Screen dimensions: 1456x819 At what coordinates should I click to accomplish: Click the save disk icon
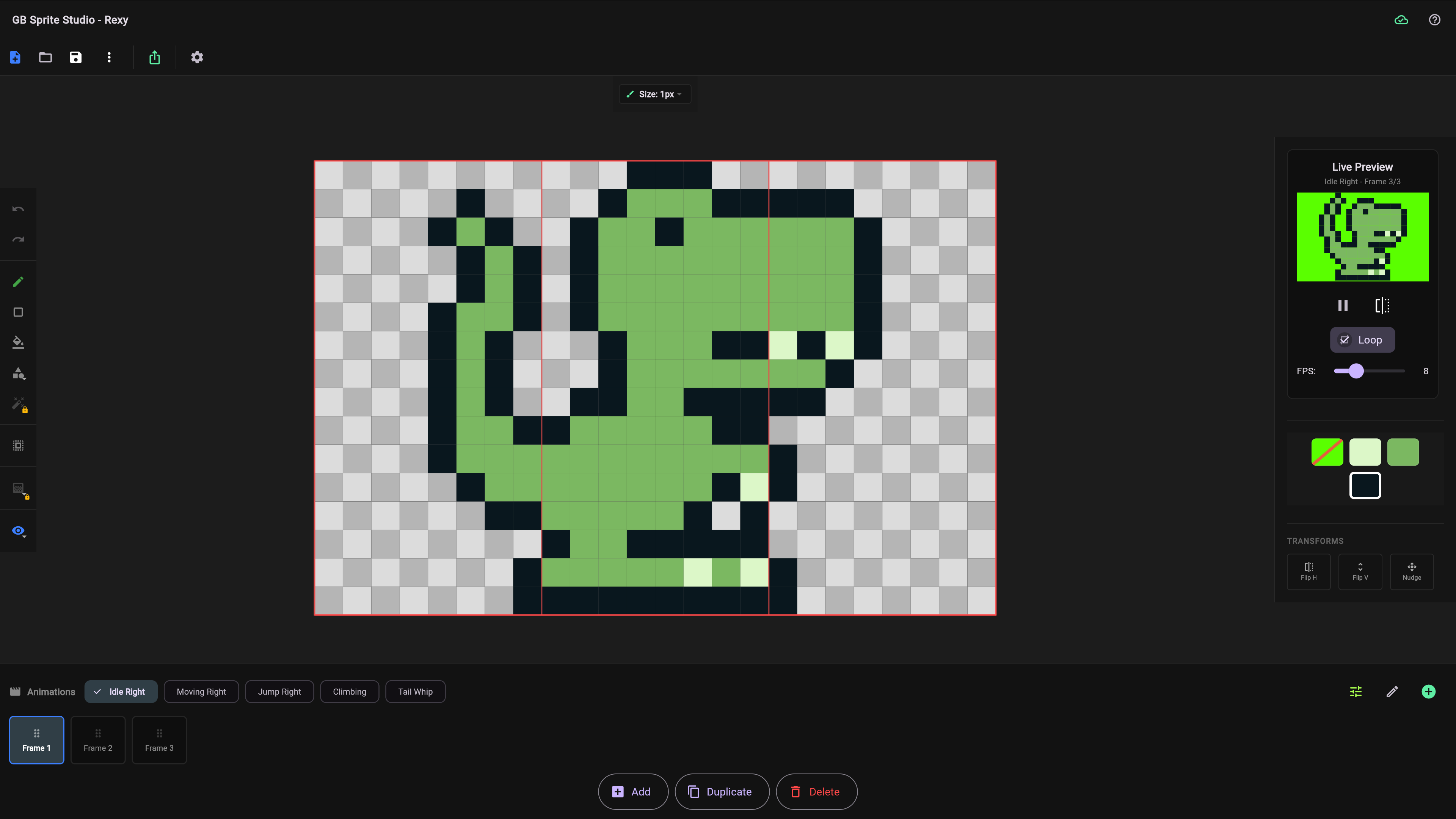76,57
